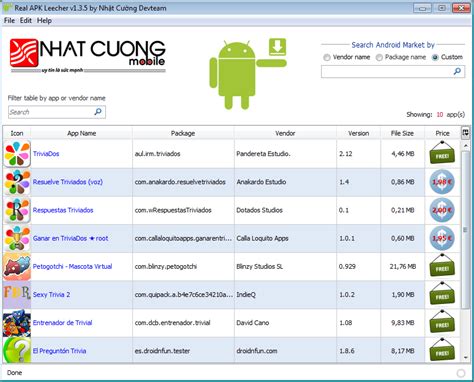Click the Nhat Cuong mobile logo
Image resolution: width=474 pixels, height=382 pixels.
point(88,56)
